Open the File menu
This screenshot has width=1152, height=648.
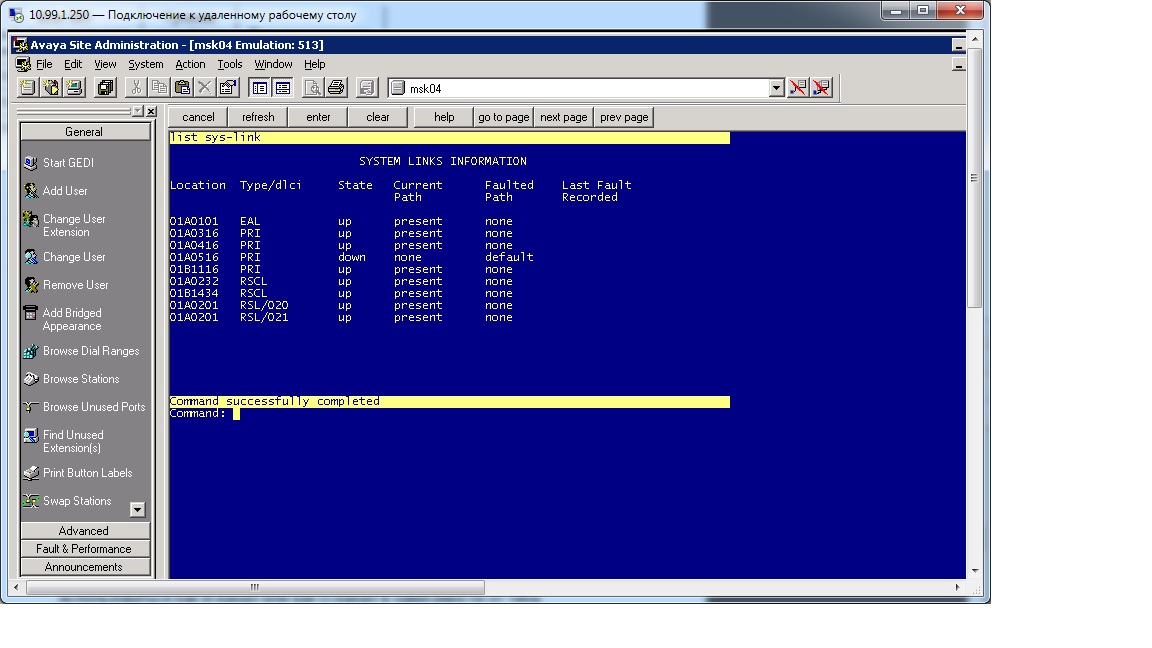[44, 65]
